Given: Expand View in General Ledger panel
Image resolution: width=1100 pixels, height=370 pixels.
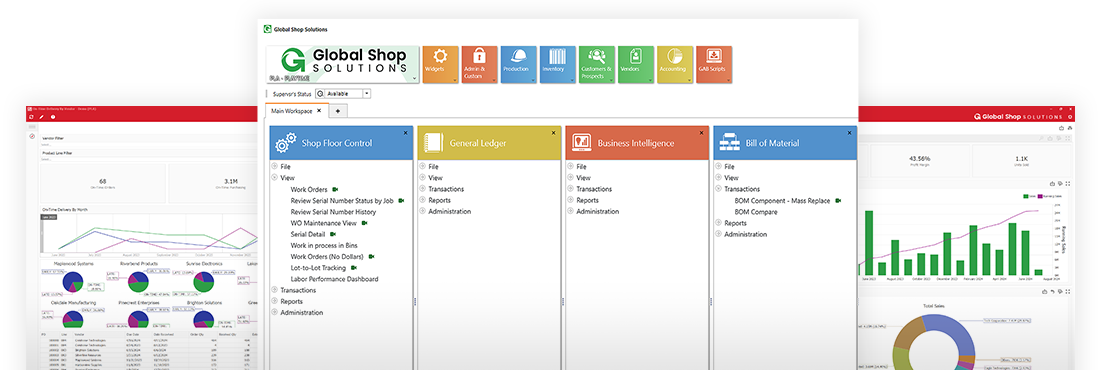Looking at the screenshot, I should pos(422,178).
